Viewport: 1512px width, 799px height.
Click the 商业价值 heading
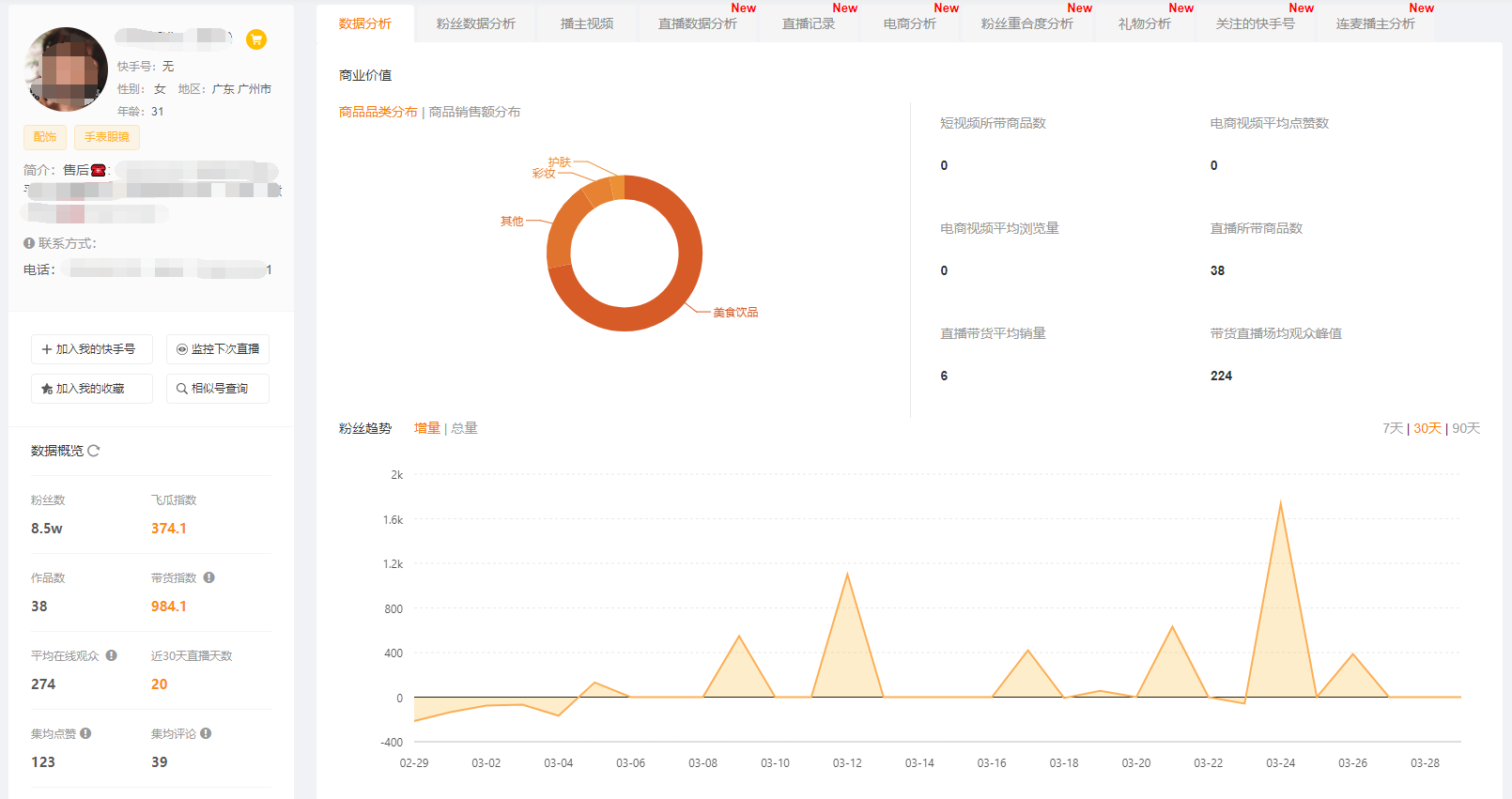(365, 75)
